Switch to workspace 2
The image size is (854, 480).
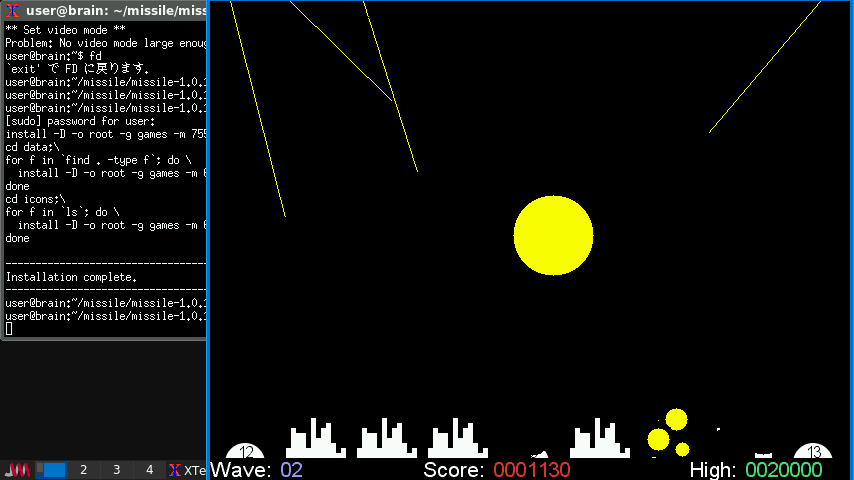pos(84,470)
